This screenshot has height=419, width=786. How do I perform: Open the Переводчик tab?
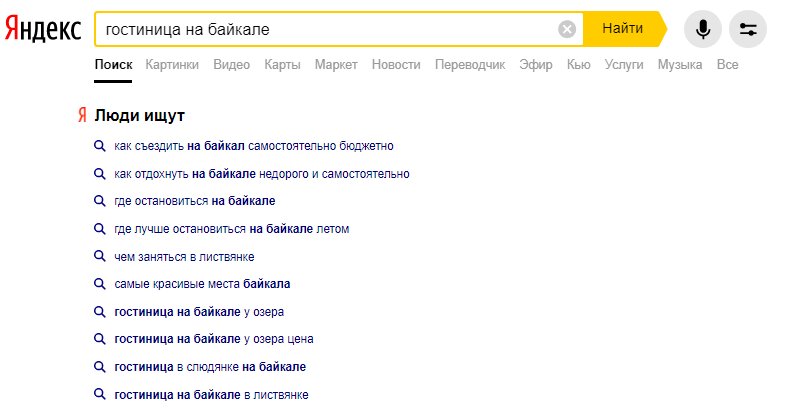coord(469,64)
